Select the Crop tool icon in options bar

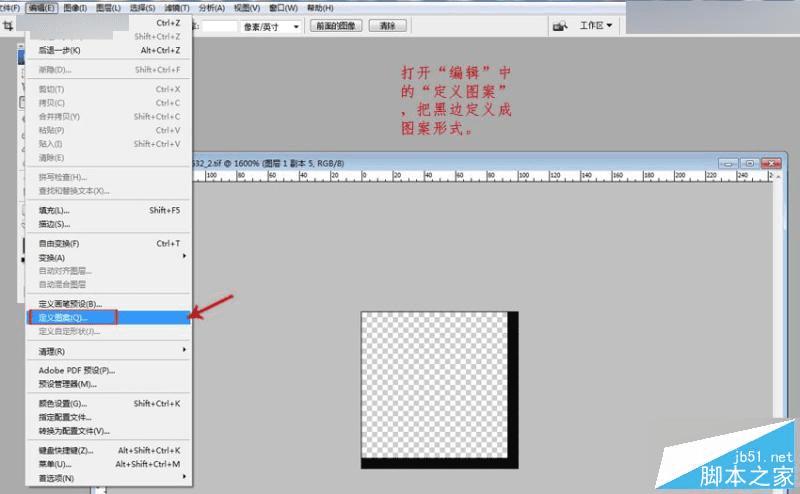click(x=8, y=26)
